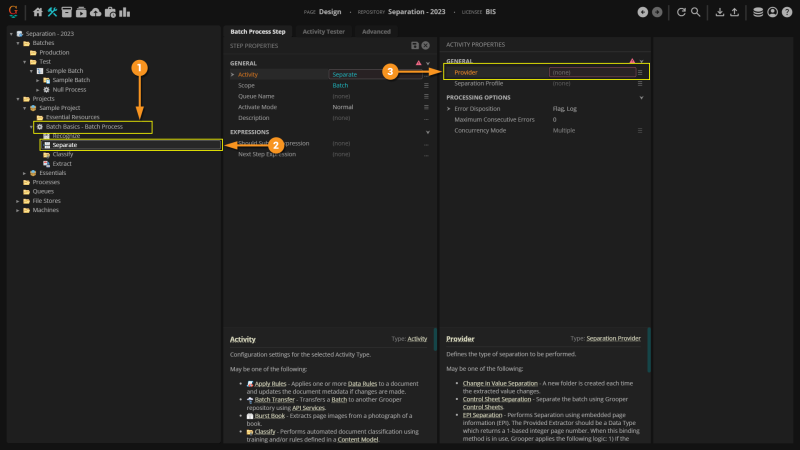Open Scope property list menu icon
Screen dimensions: 800x450
click(x=426, y=85)
